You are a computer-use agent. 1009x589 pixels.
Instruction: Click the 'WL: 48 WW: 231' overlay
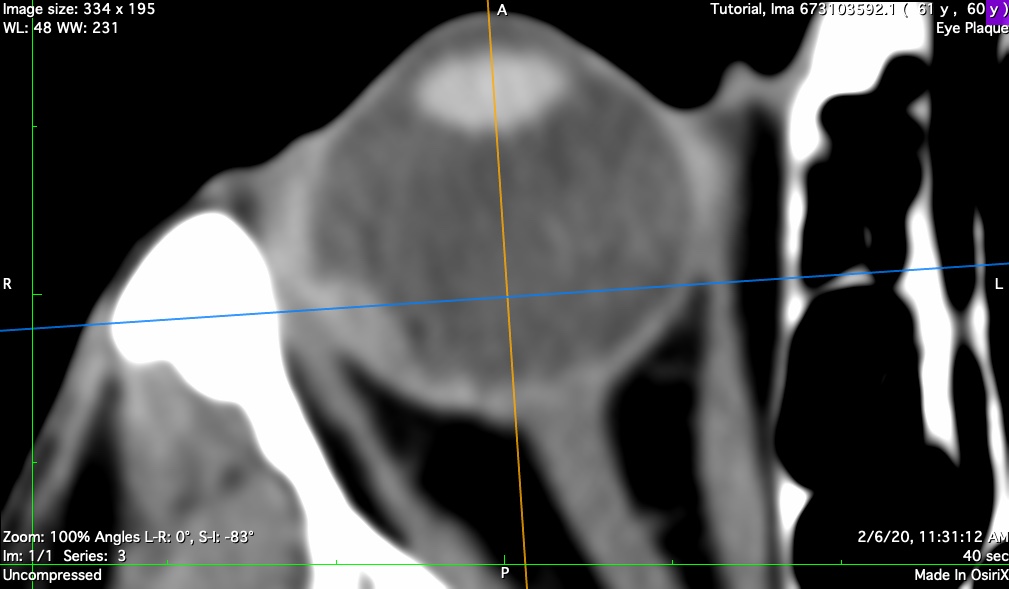point(61,28)
